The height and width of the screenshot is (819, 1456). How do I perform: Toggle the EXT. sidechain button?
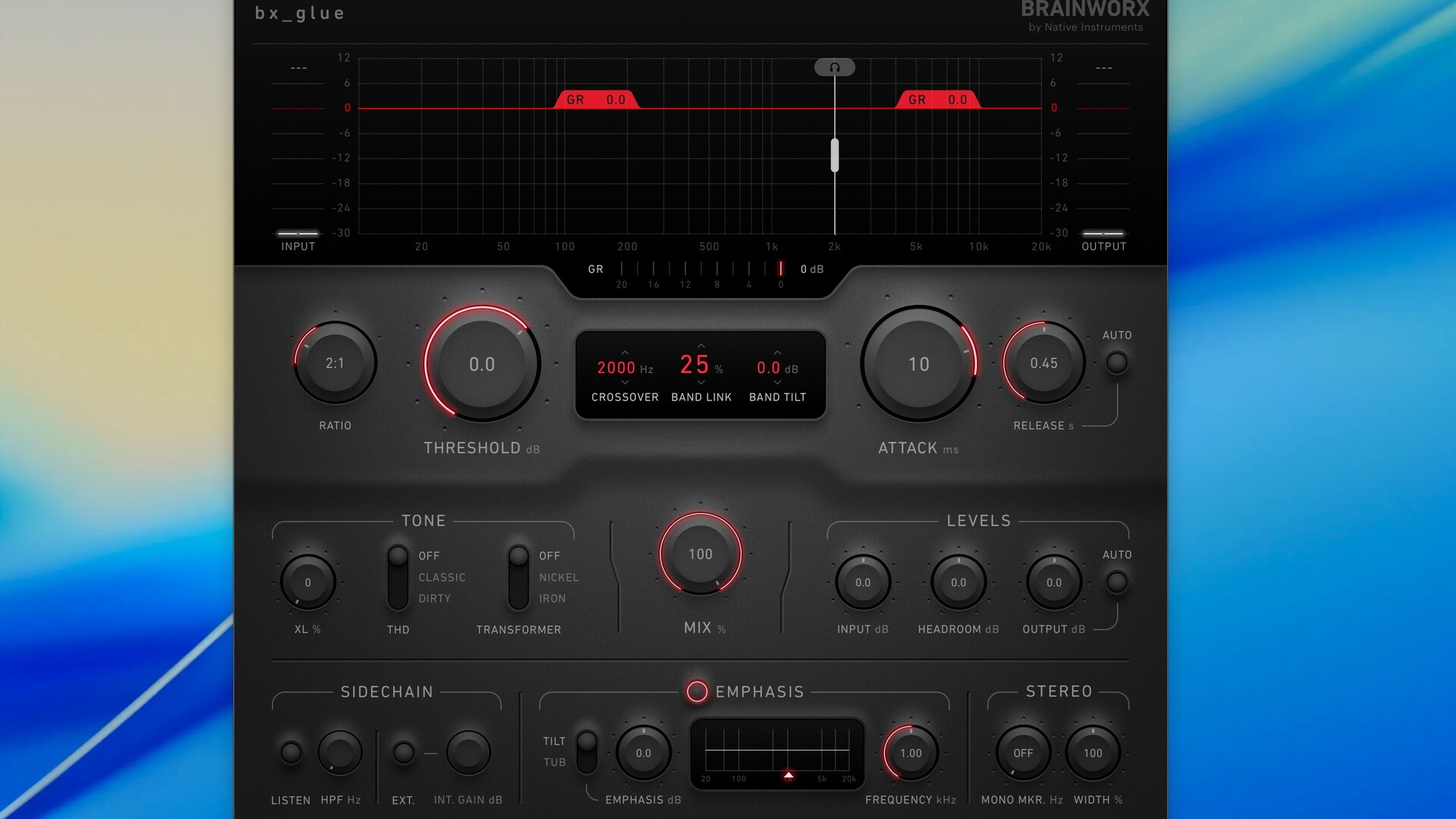click(x=403, y=752)
